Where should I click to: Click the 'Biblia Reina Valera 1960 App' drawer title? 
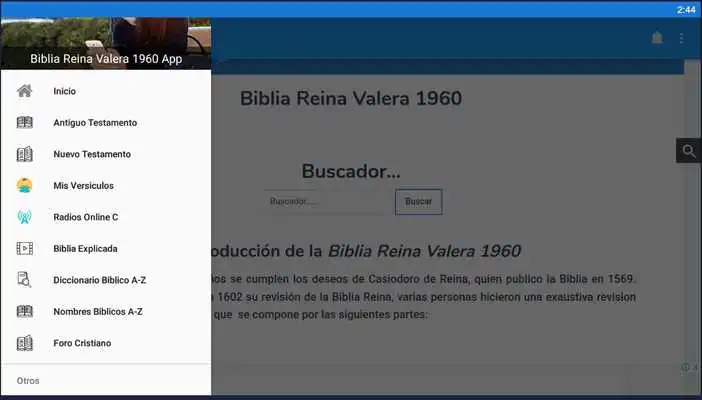point(106,59)
